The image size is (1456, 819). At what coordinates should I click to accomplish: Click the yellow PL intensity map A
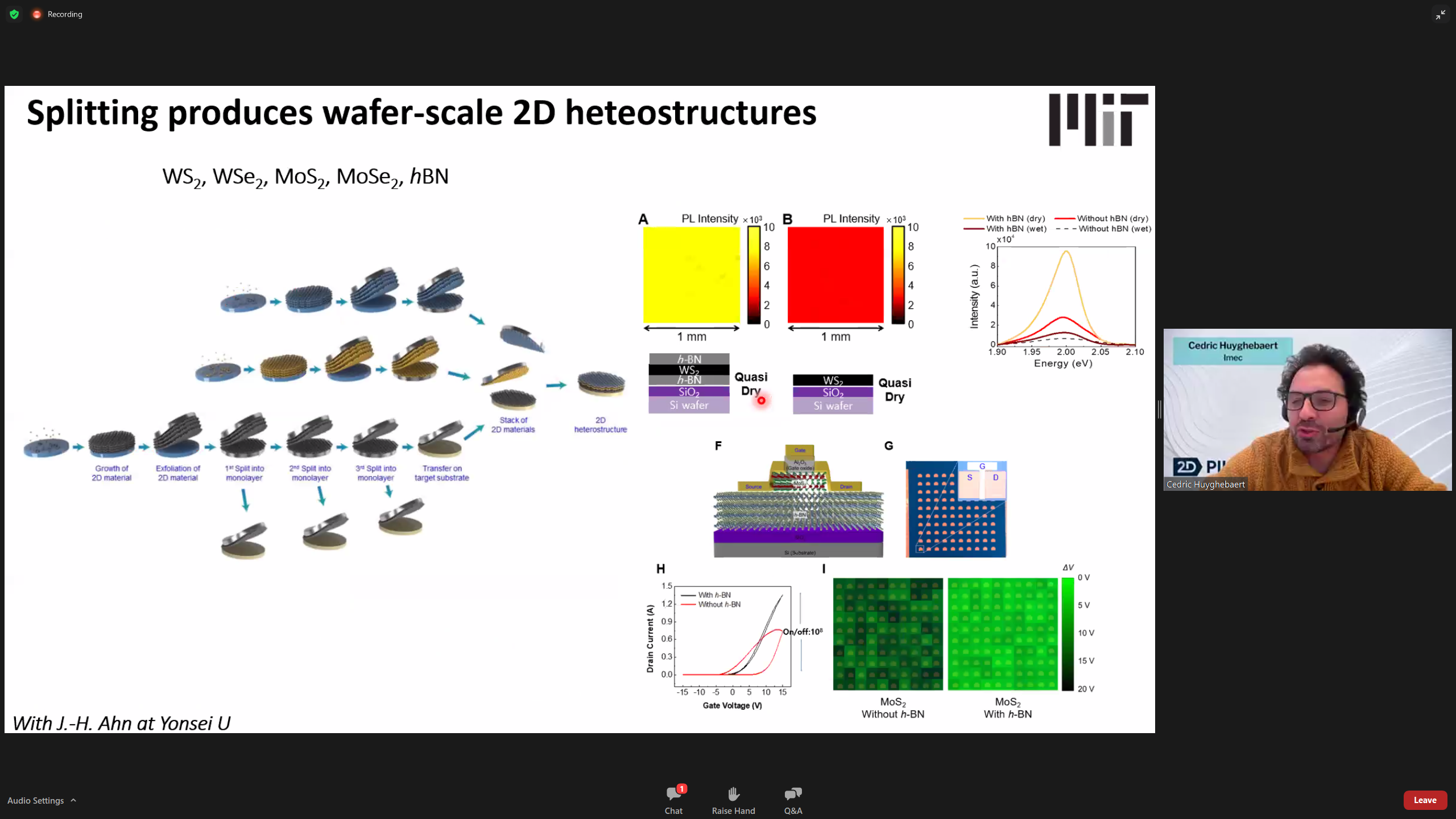691,275
